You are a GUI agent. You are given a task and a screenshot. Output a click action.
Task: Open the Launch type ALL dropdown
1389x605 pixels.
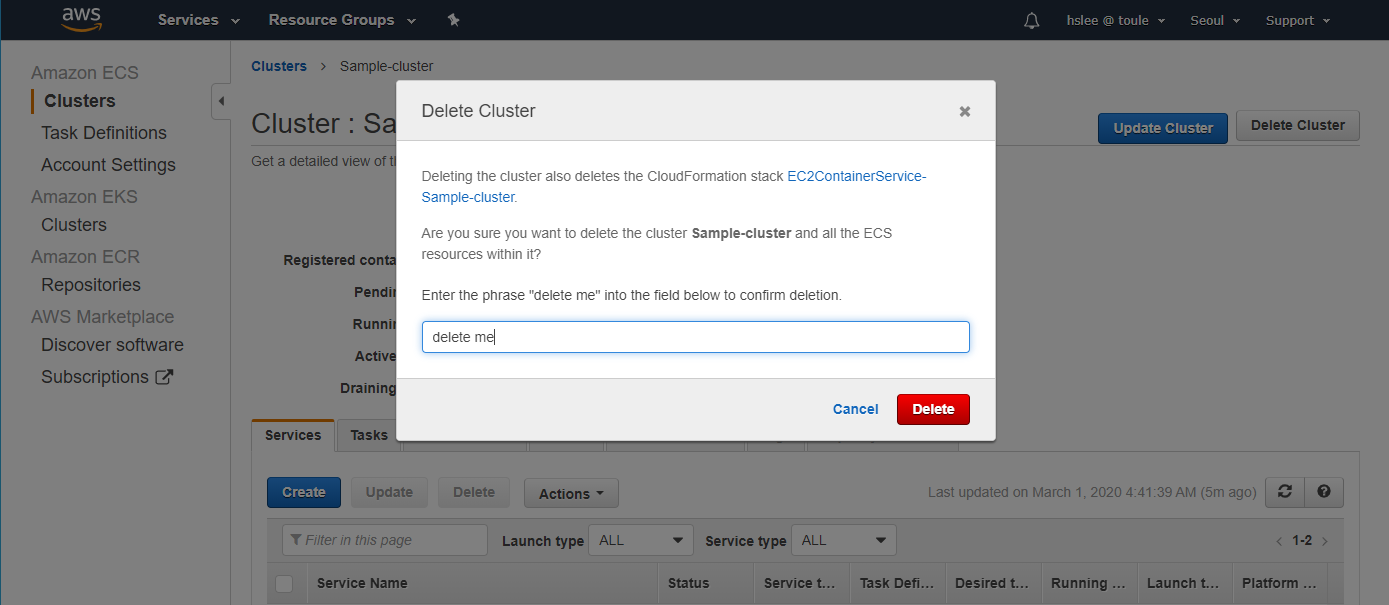[641, 540]
